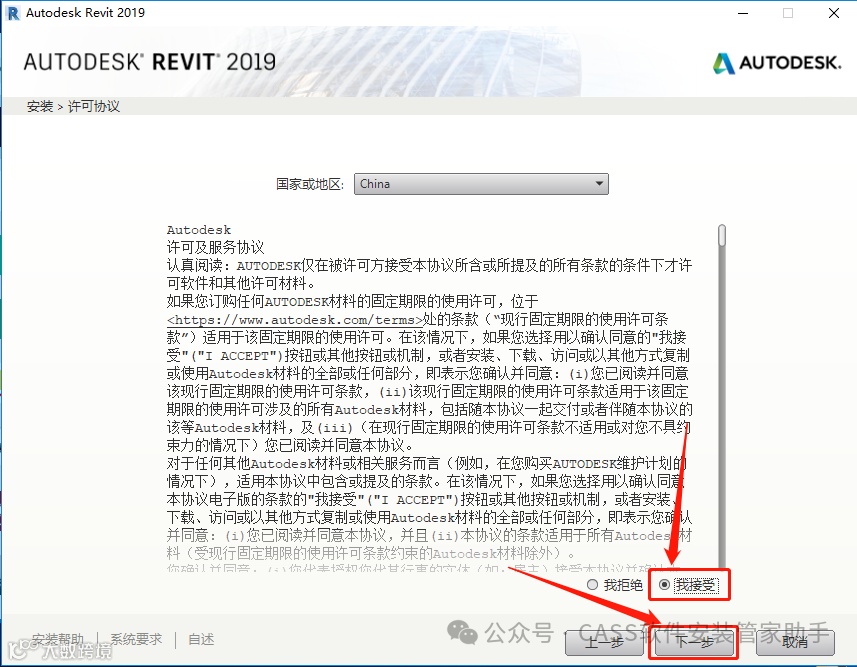The image size is (857, 667).
Task: Click the 许可及服务协议 heading in the agreement
Action: 215,248
